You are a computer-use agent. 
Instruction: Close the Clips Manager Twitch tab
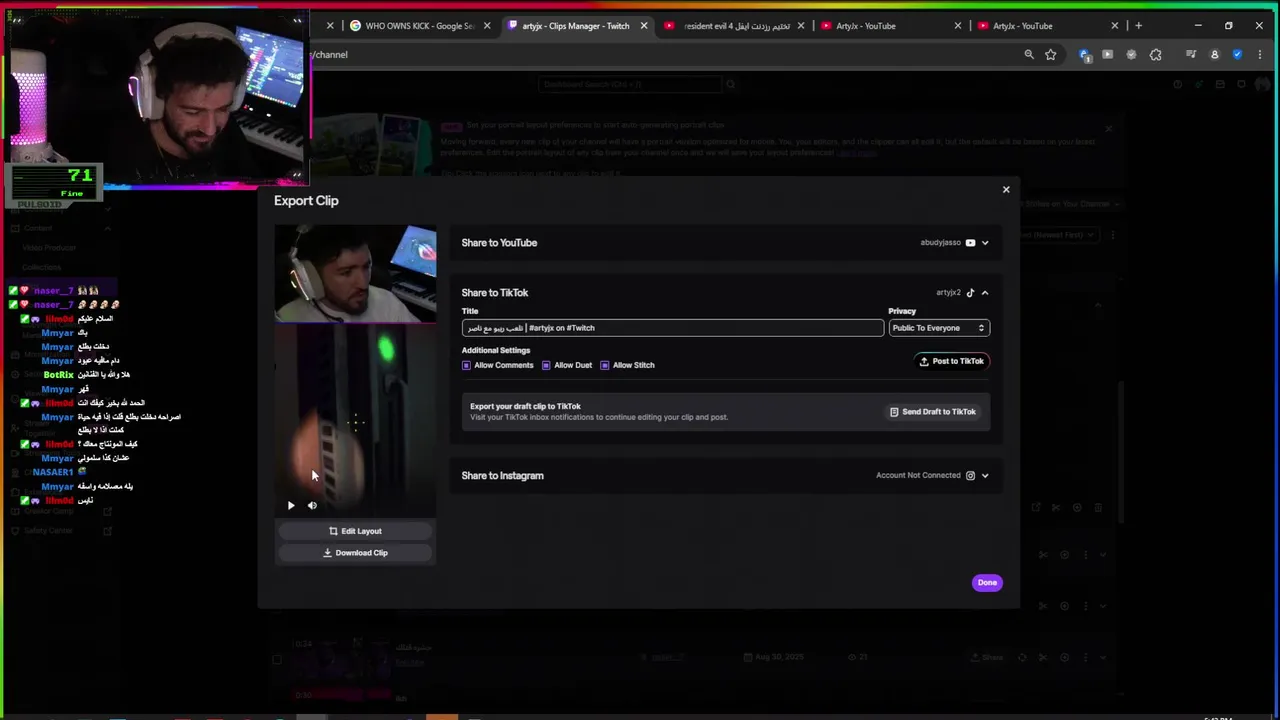point(644,26)
